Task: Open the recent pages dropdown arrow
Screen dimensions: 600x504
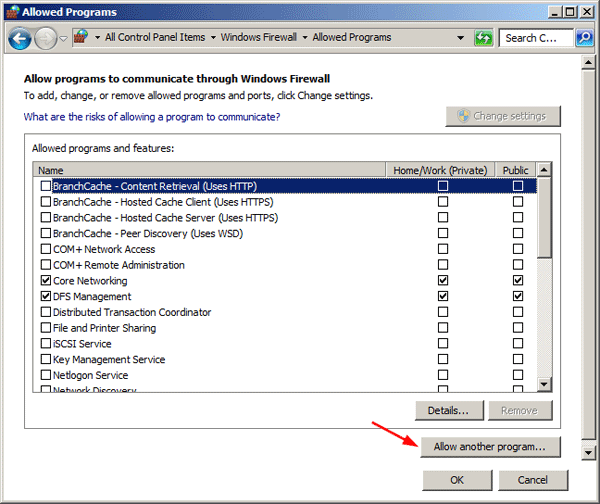Action: [x=63, y=38]
